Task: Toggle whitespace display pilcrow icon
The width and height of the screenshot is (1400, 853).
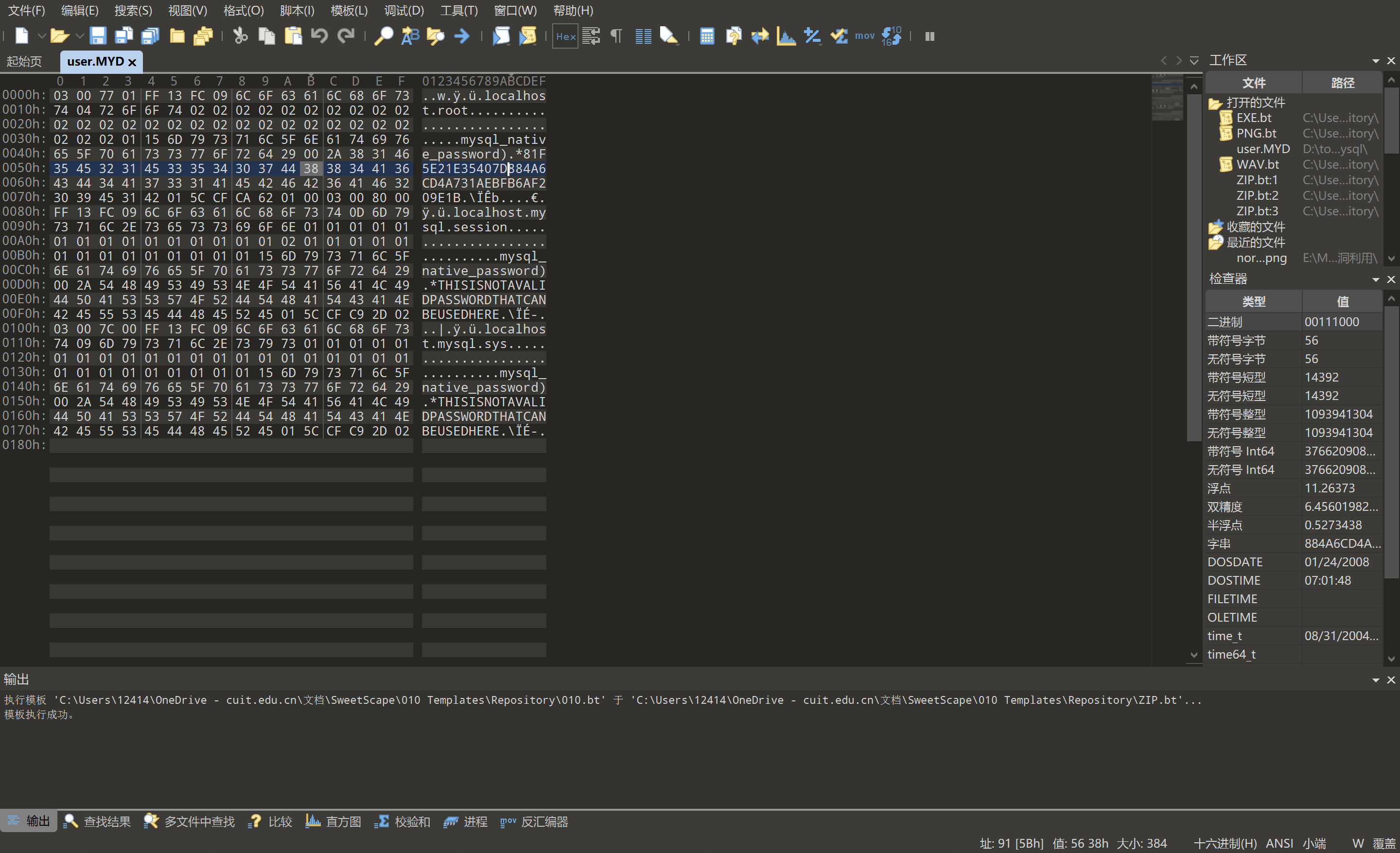Action: click(616, 36)
